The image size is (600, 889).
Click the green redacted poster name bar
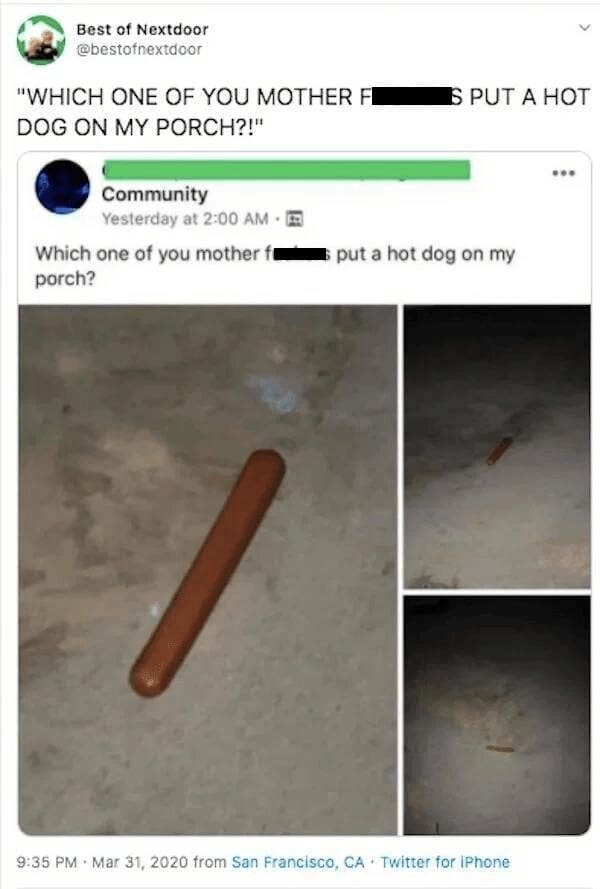click(x=286, y=170)
